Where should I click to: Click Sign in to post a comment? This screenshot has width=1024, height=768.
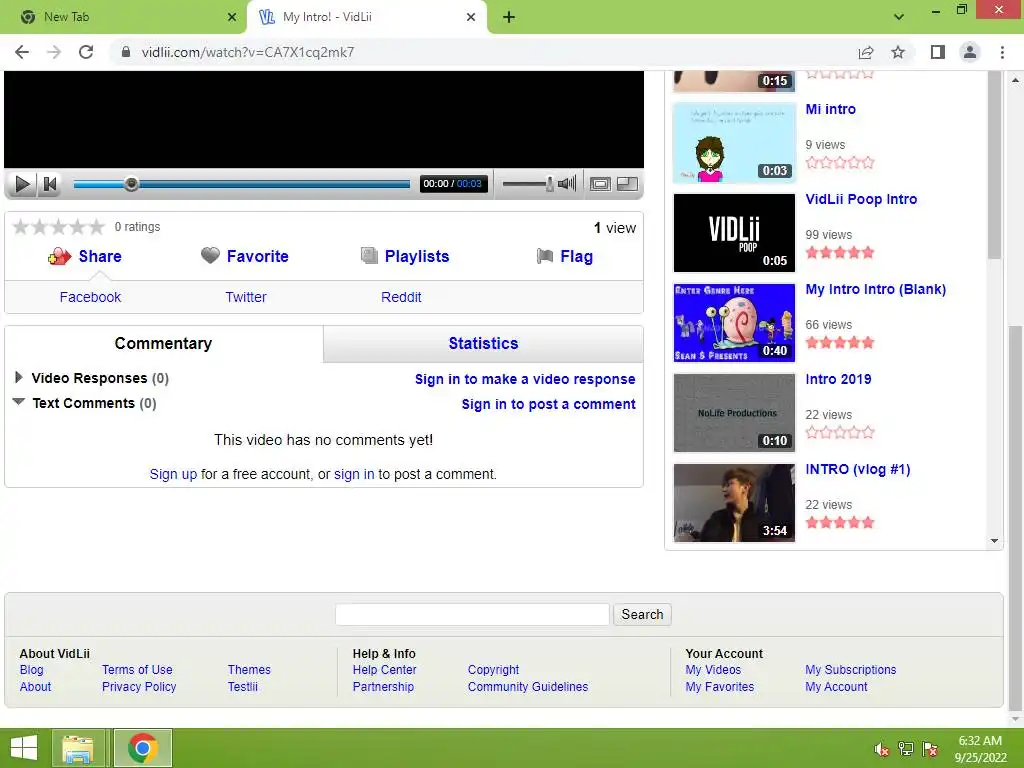[549, 404]
